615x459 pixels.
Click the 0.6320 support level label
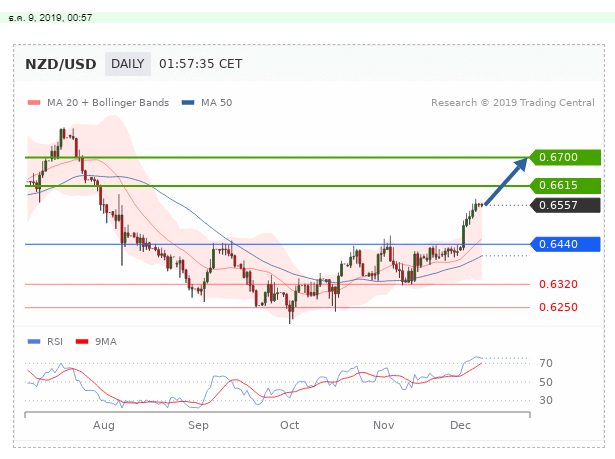[558, 284]
